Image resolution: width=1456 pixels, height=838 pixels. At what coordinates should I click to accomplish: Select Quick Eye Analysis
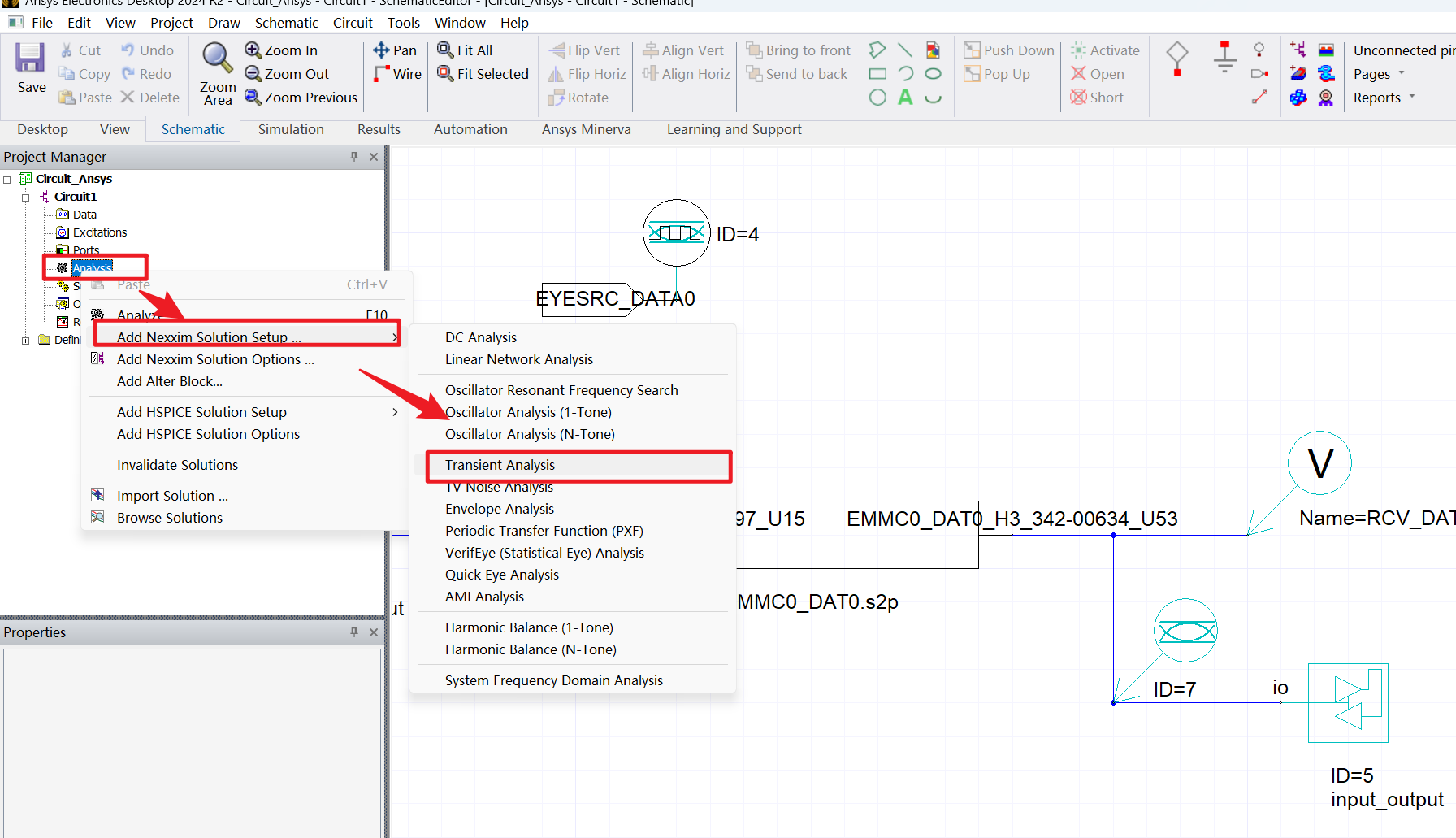[573, 575]
